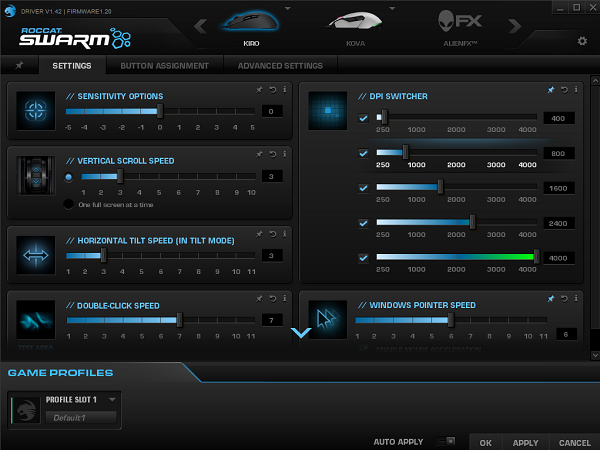Viewport: 600px width, 450px height.
Task: Uncheck the 800 DPI level checkbox
Action: pyautogui.click(x=364, y=153)
